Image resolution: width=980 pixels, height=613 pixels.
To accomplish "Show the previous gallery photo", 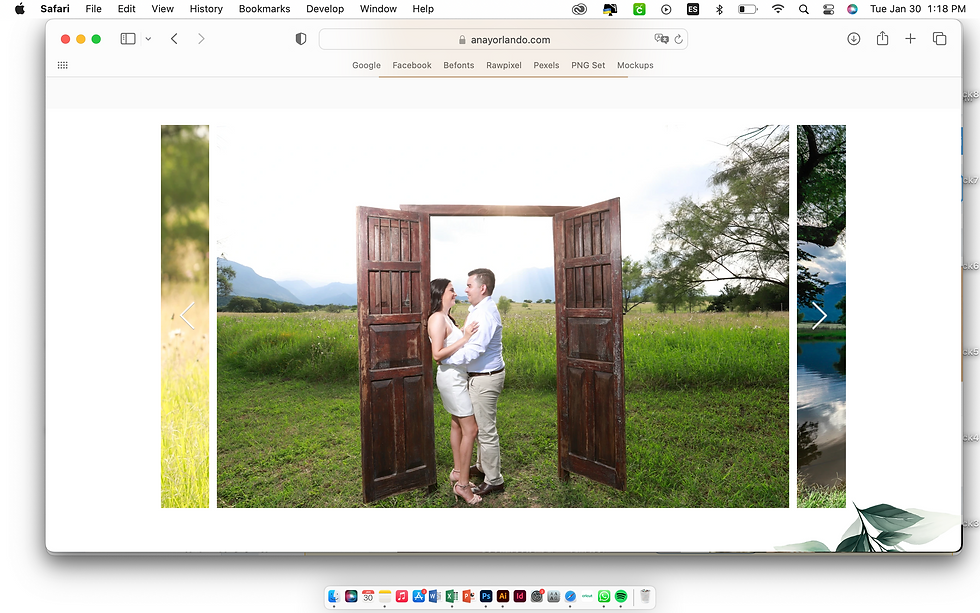I will click(x=188, y=316).
